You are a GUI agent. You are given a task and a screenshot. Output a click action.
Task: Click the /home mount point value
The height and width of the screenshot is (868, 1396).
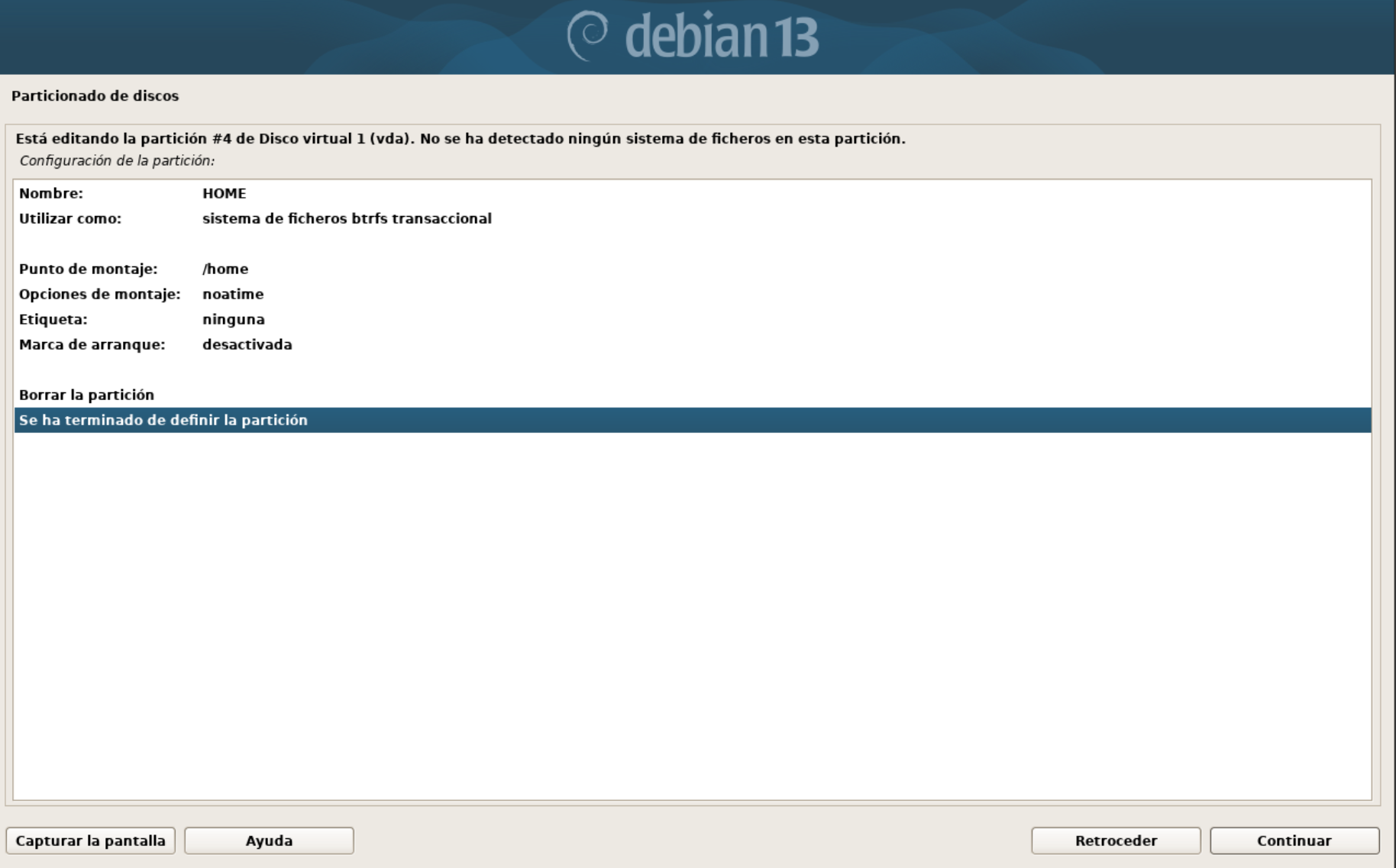coord(225,269)
